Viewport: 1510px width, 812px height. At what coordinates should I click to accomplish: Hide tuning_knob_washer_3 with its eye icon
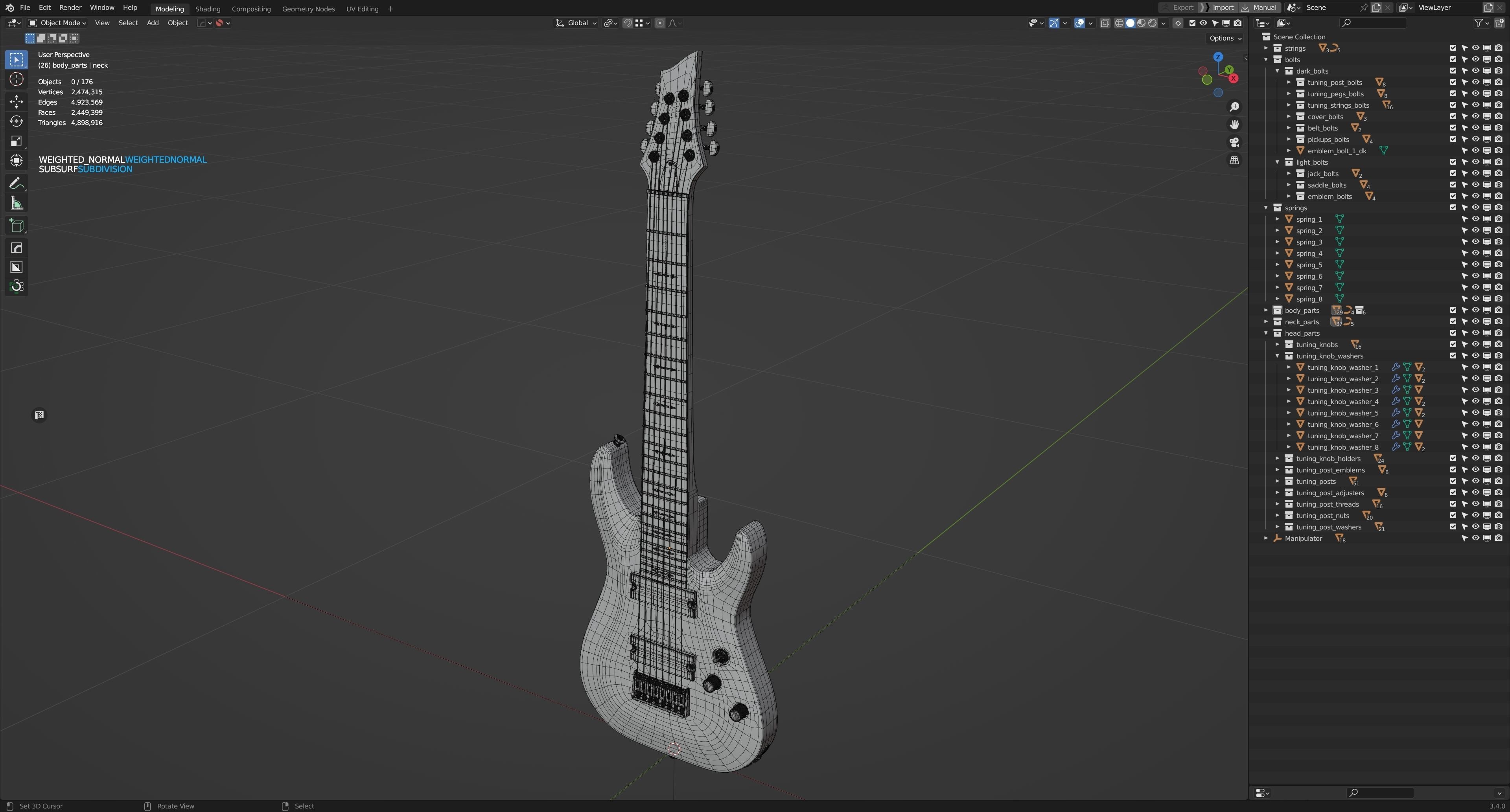pos(1475,389)
